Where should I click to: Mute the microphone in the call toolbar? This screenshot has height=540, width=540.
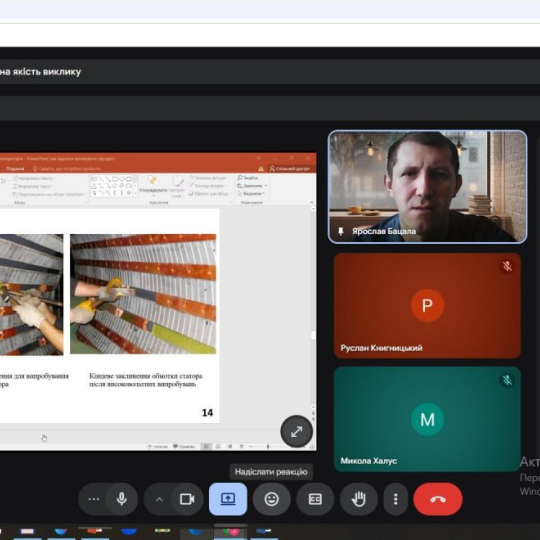(122, 499)
